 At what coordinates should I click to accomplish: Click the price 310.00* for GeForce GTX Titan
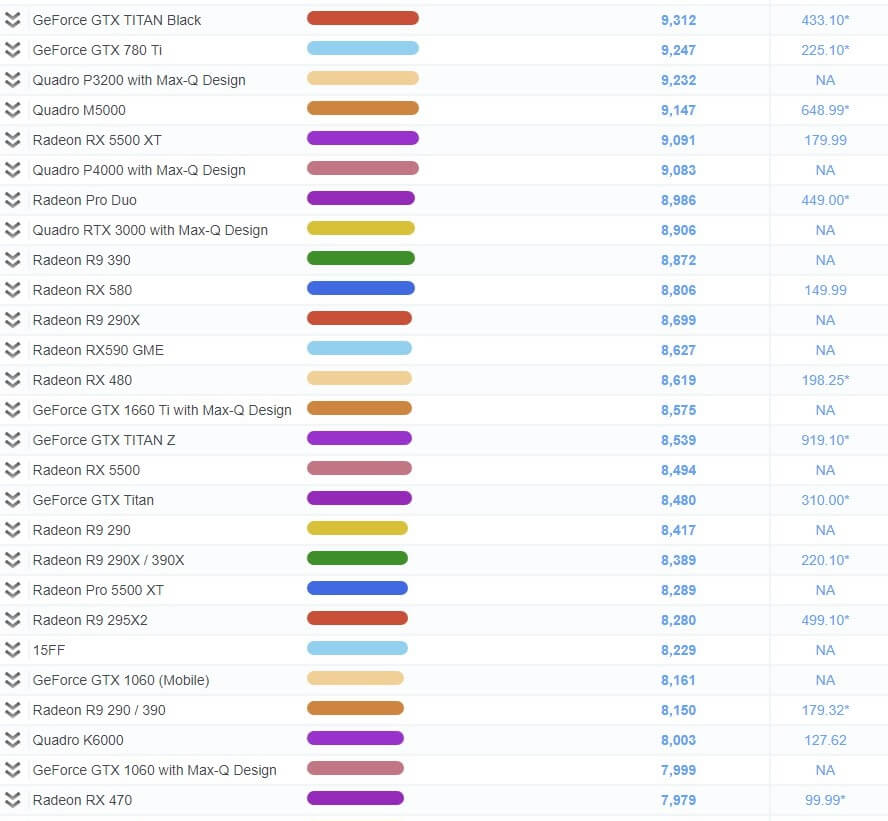[x=825, y=501]
